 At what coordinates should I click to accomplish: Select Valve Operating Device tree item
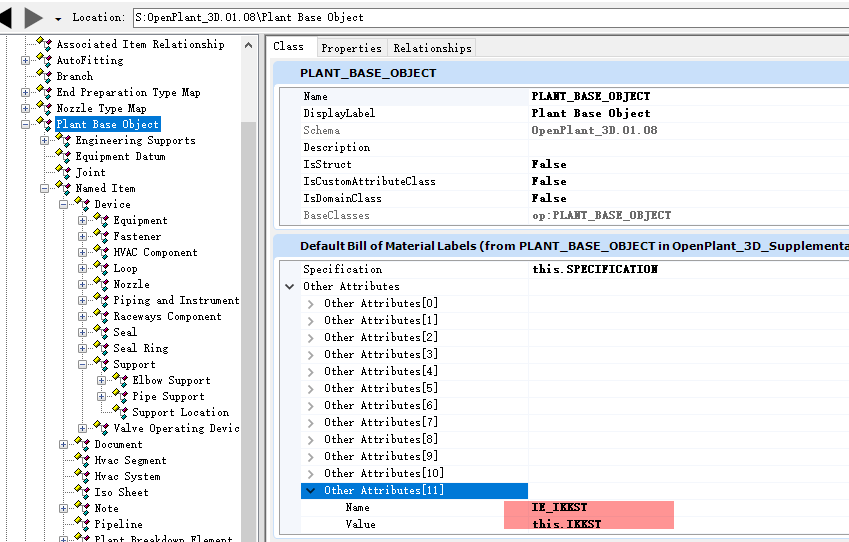point(176,428)
